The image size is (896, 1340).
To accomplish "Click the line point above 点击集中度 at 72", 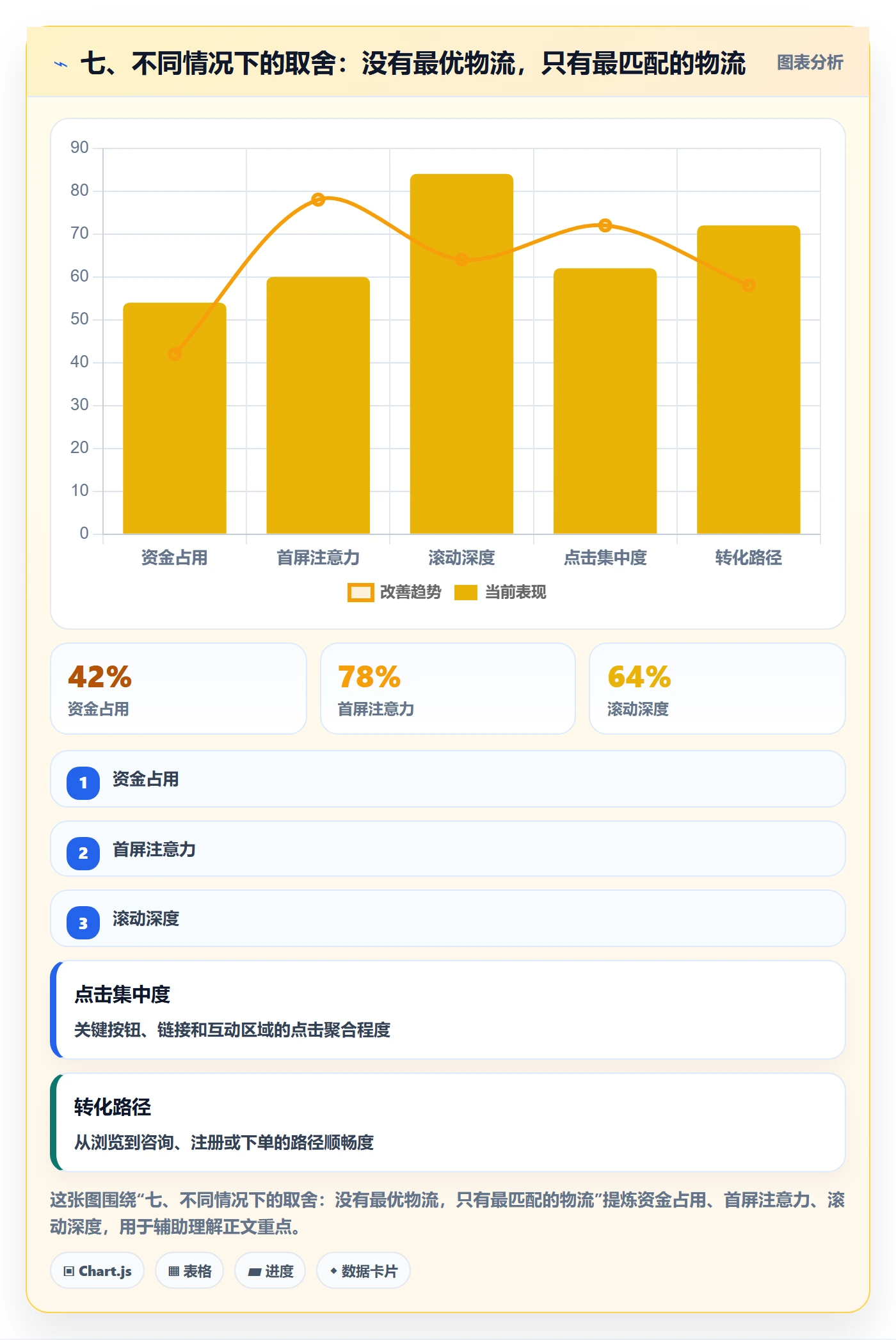I will (605, 225).
